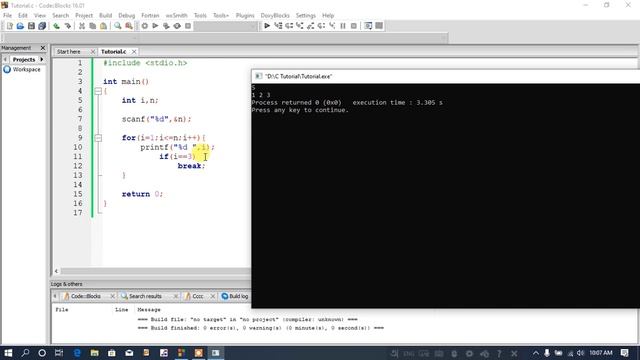Show hidden system tray icons chevron
This screenshot has height=360, width=640.
(x=536, y=353)
